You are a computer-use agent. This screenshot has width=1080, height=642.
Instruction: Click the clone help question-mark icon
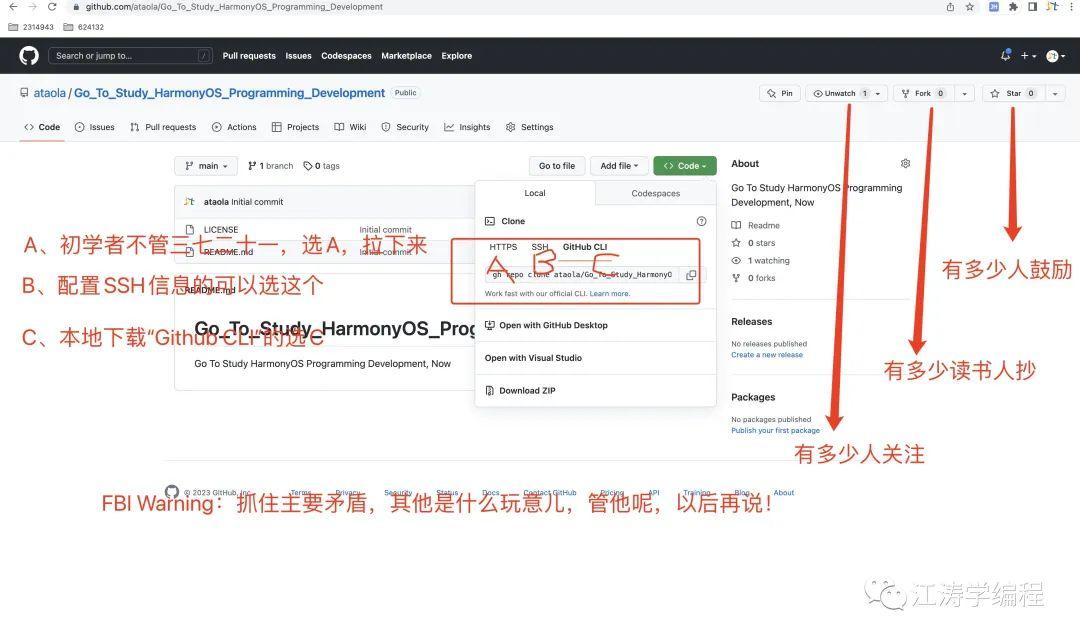click(x=701, y=221)
